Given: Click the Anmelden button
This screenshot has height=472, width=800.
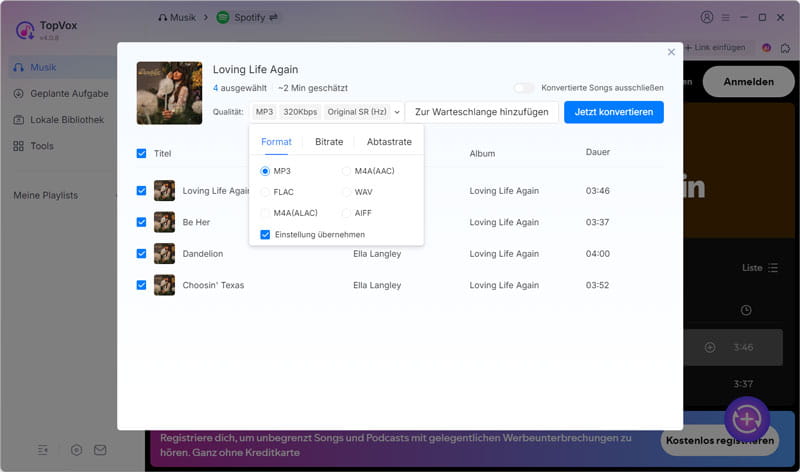Looking at the screenshot, I should (x=748, y=82).
